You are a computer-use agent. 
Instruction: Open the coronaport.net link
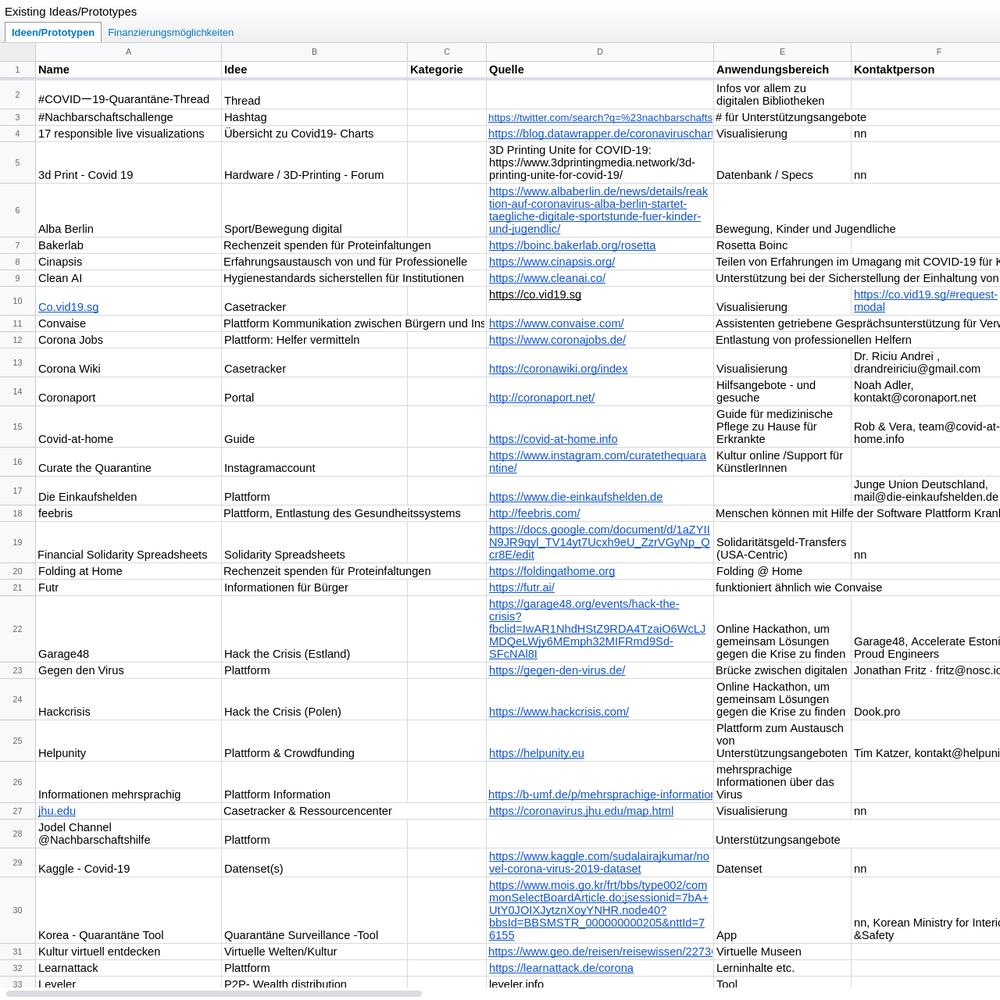tap(541, 398)
